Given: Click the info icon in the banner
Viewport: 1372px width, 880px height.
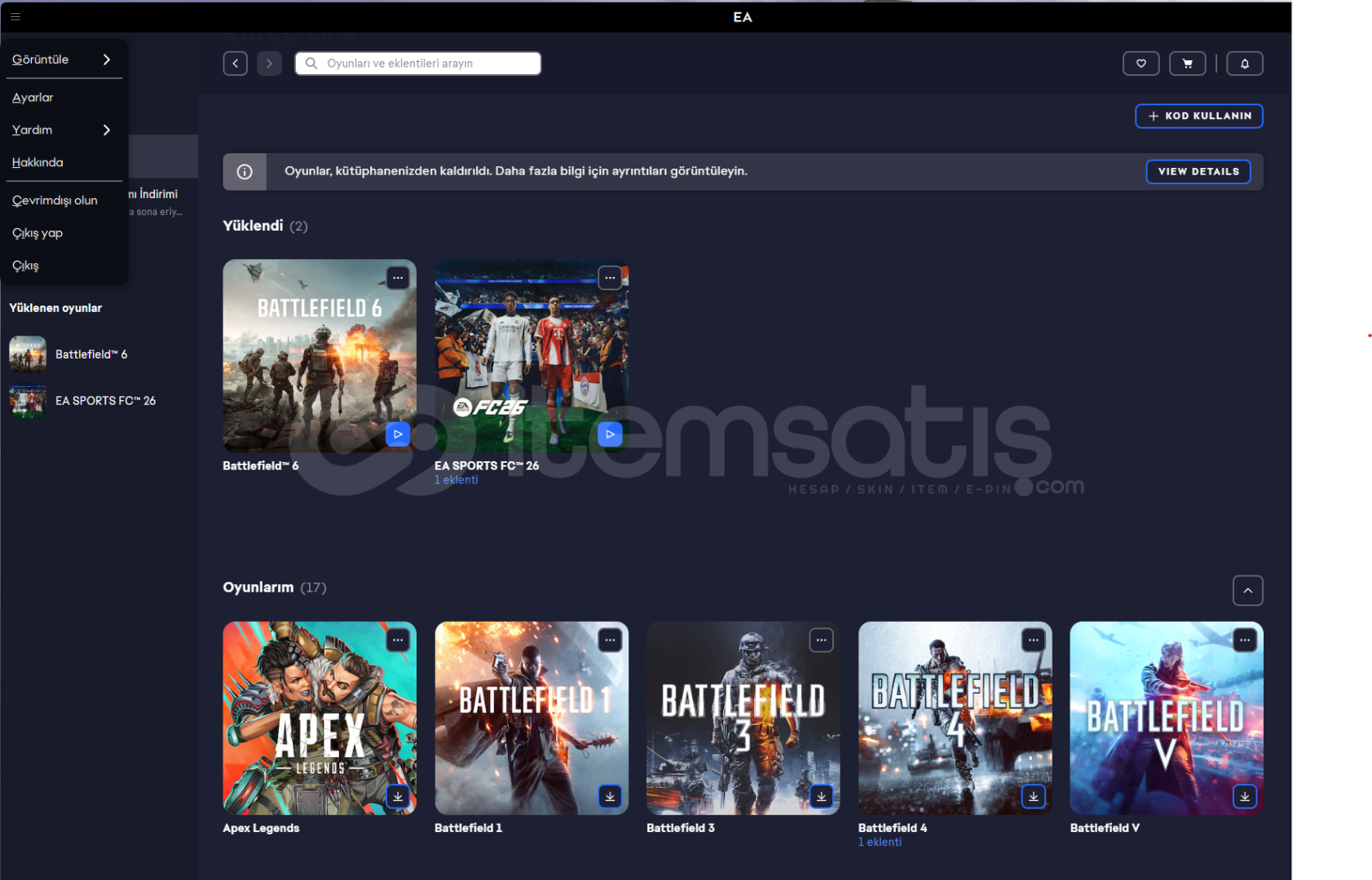Looking at the screenshot, I should [245, 172].
